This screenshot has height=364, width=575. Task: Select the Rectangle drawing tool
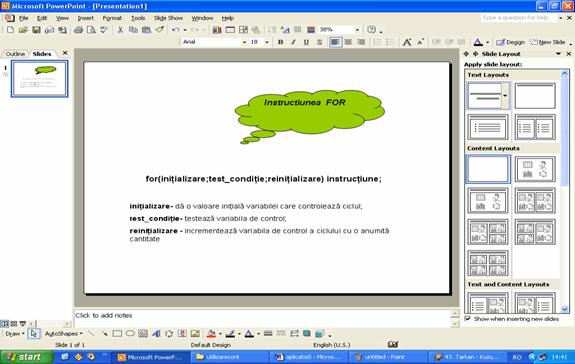pyautogui.click(x=117, y=334)
